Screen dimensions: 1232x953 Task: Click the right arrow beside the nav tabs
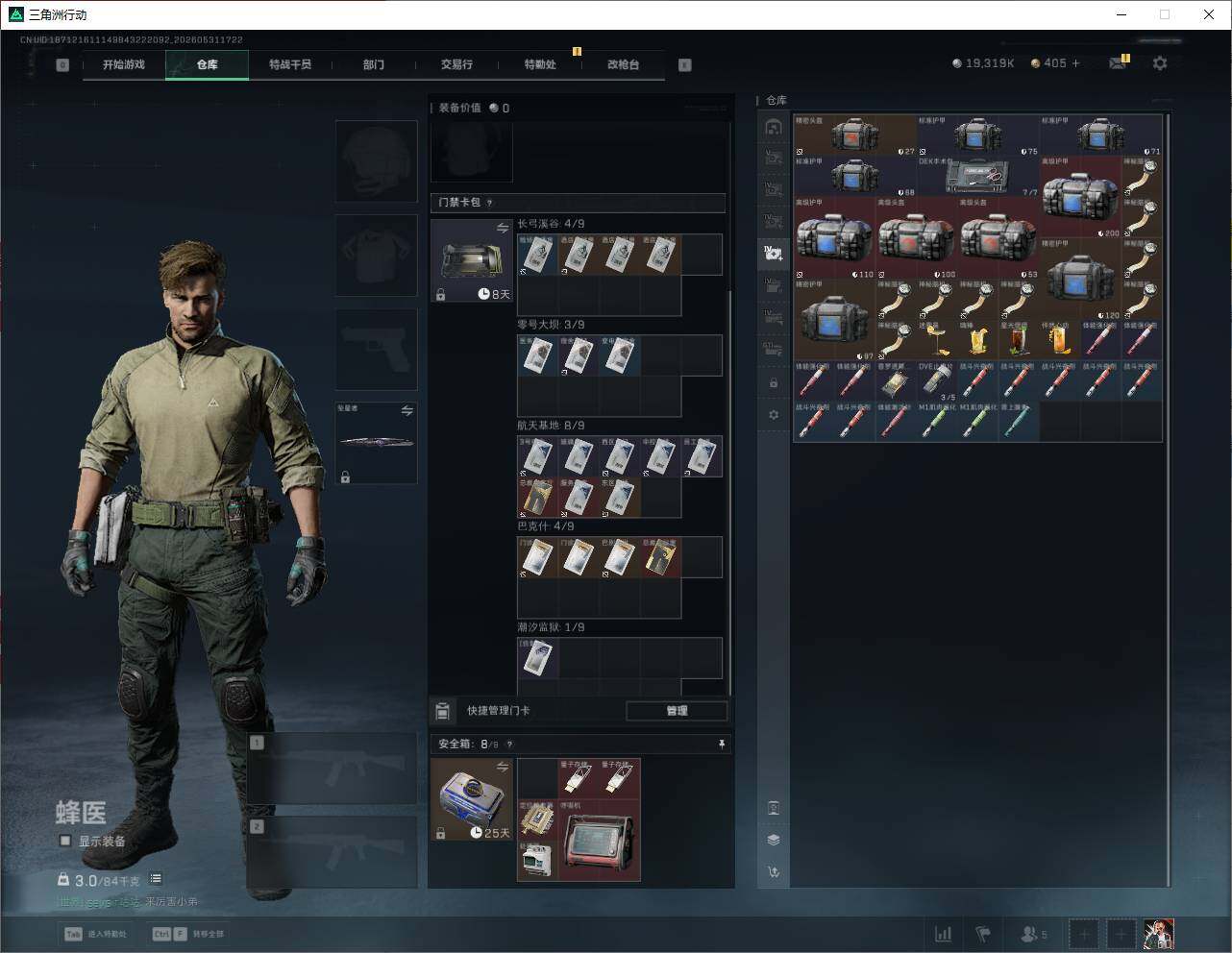click(685, 65)
